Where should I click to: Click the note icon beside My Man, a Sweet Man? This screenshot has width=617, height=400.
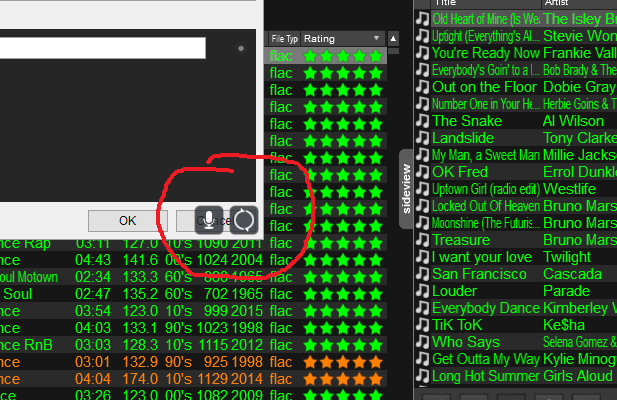pos(423,155)
